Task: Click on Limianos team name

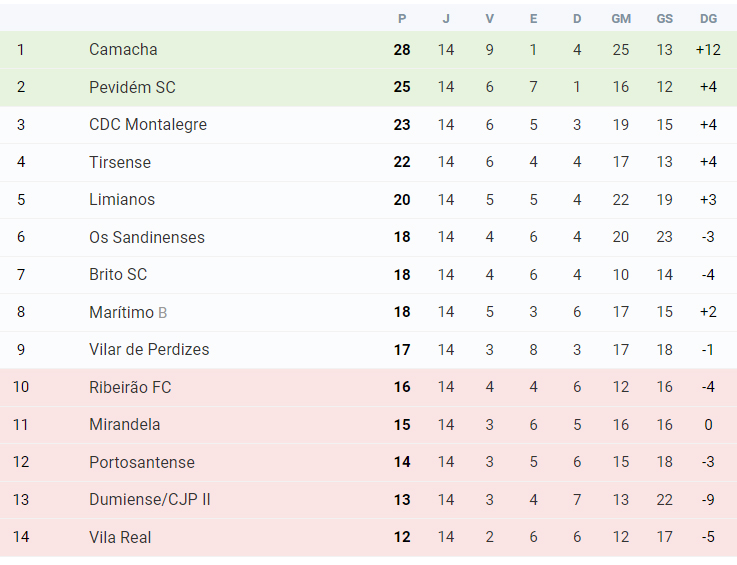Action: coord(122,199)
